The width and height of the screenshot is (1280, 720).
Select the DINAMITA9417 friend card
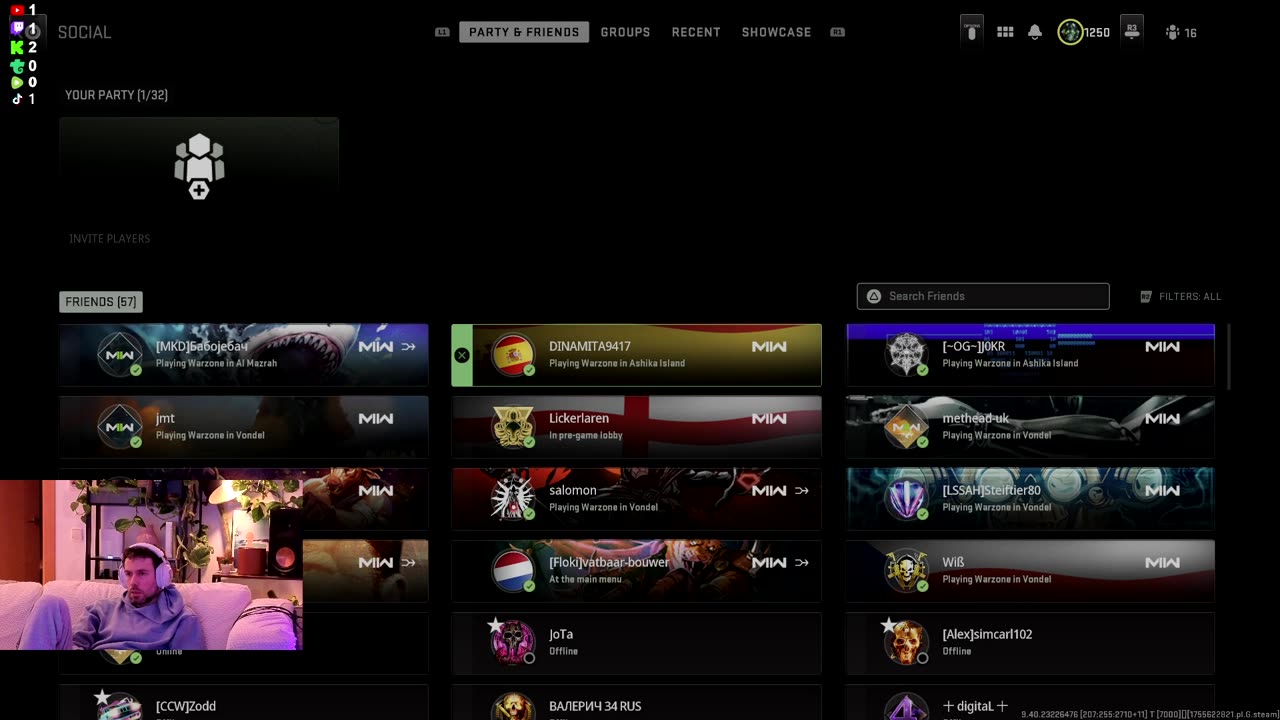pos(636,355)
